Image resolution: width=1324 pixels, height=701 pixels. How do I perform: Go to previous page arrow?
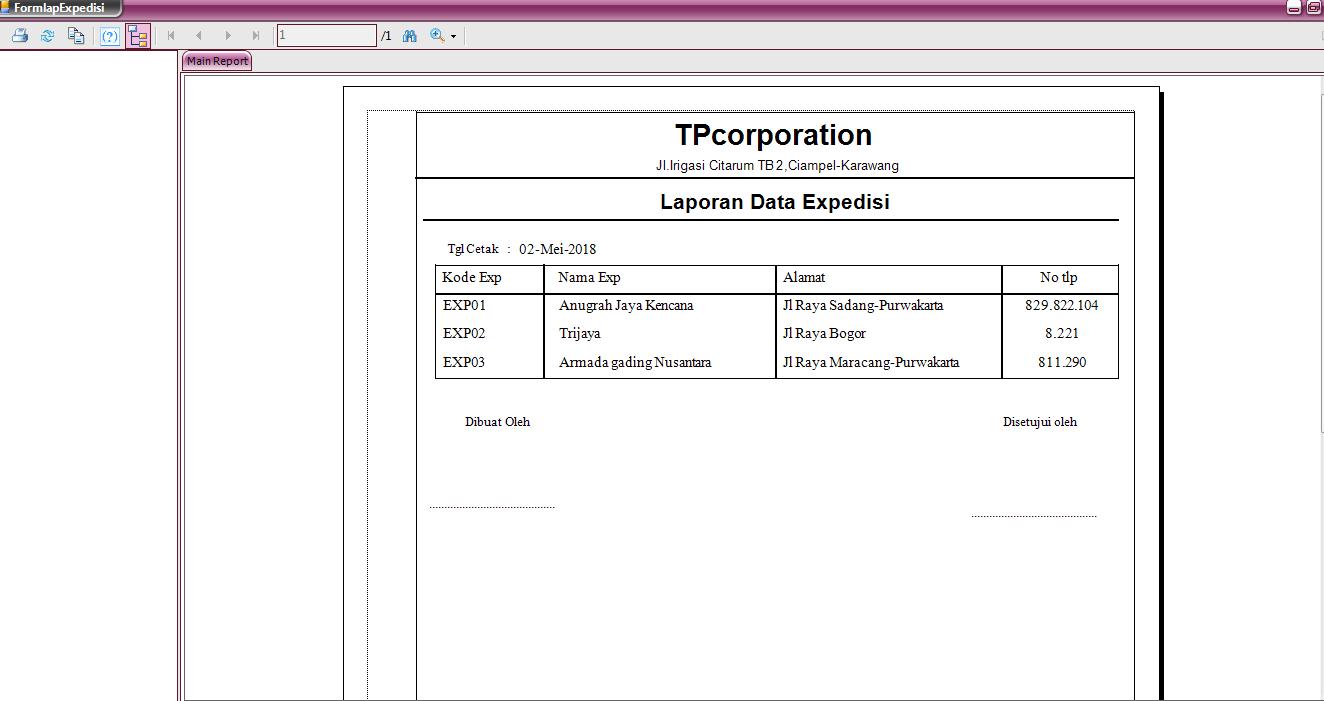tap(199, 36)
